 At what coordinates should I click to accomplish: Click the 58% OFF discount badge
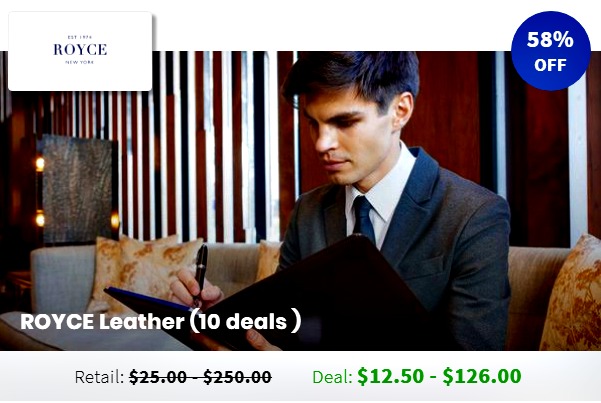pyautogui.click(x=550, y=51)
